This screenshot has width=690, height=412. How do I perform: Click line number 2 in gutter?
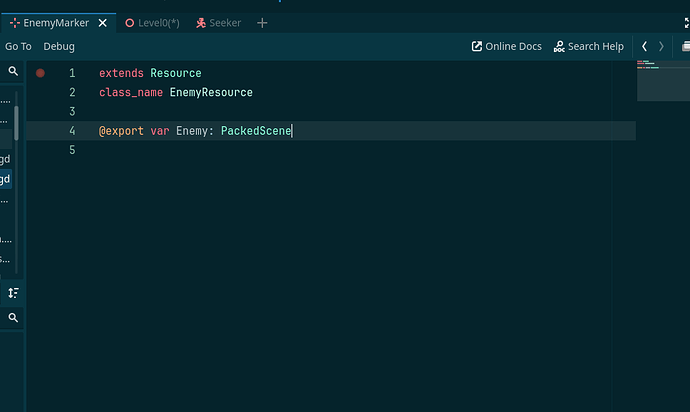click(72, 92)
